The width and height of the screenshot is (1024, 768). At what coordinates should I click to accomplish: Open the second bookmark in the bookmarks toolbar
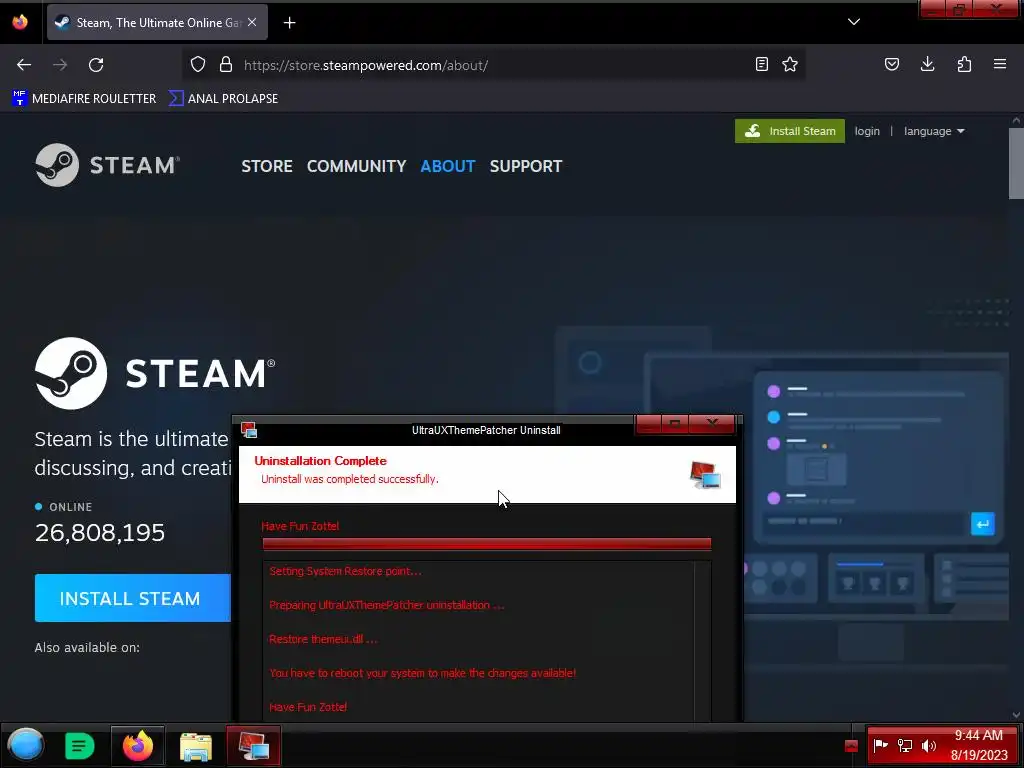(223, 99)
